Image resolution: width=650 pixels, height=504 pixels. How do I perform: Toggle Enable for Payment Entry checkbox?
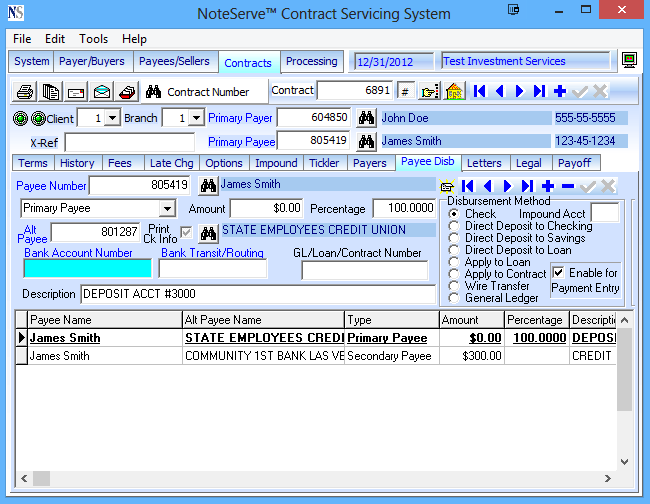click(559, 273)
